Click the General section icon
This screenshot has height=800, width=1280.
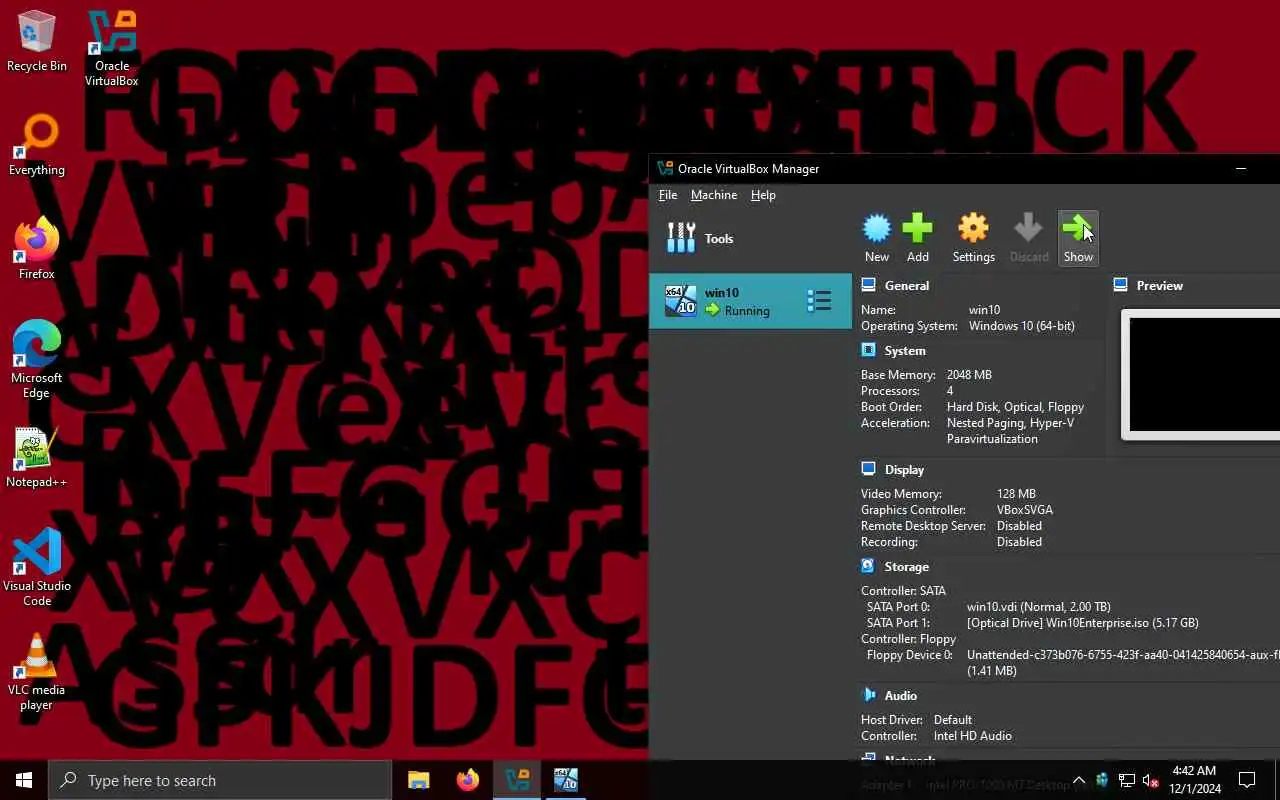[868, 285]
